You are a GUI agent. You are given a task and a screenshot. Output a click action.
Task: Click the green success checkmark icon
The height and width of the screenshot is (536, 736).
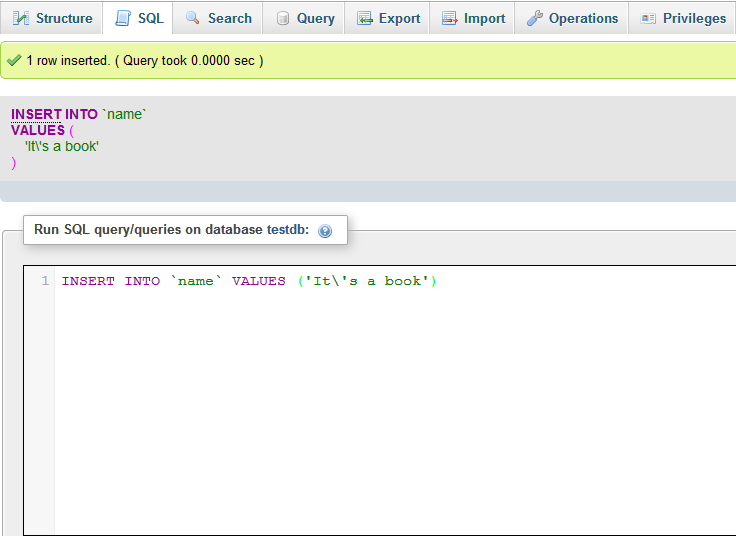tap(15, 60)
